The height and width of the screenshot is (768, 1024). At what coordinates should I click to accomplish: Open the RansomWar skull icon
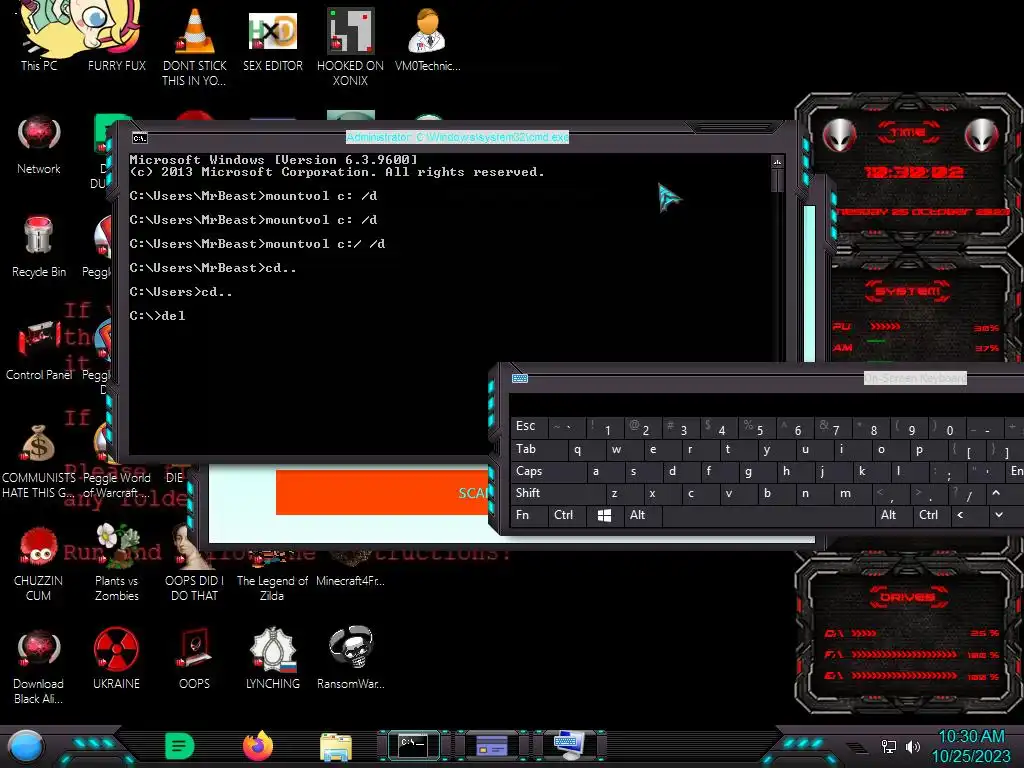(x=351, y=658)
